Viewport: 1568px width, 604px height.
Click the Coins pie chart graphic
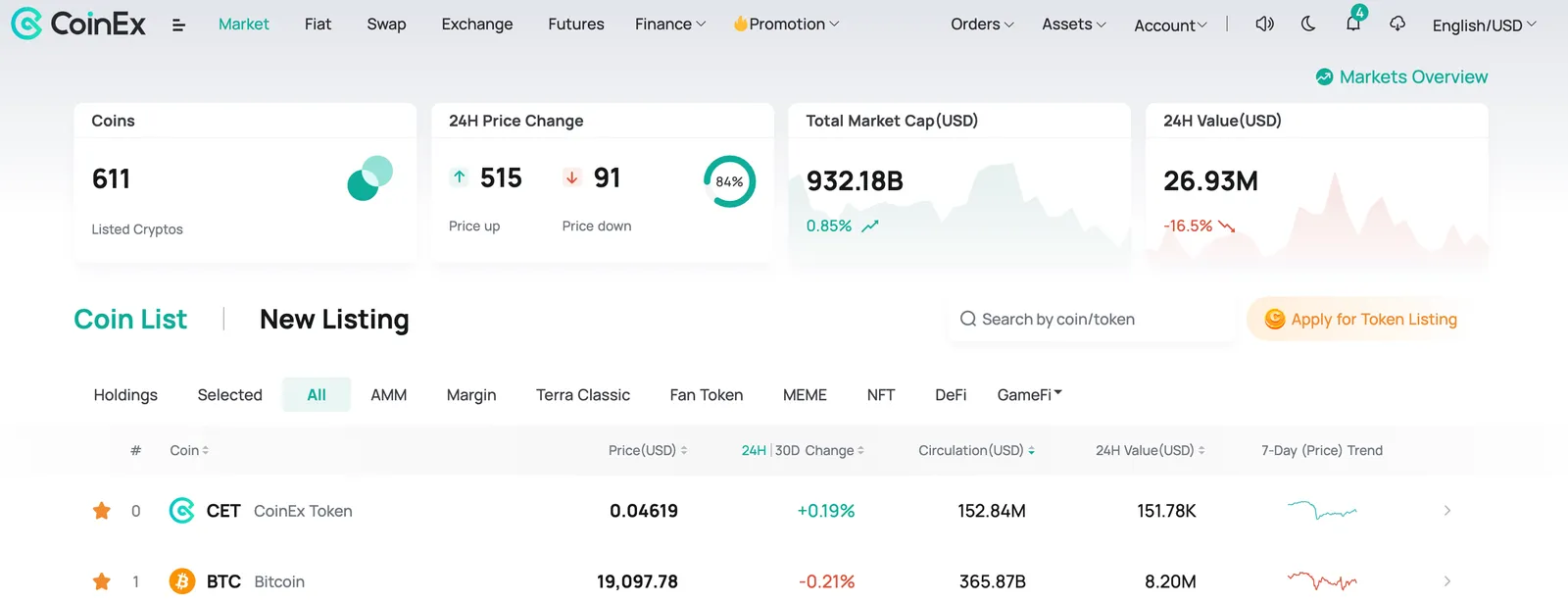click(x=370, y=178)
